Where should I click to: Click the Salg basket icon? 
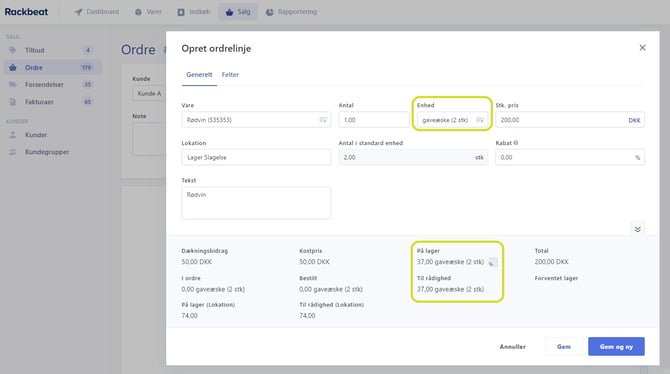[x=229, y=12]
